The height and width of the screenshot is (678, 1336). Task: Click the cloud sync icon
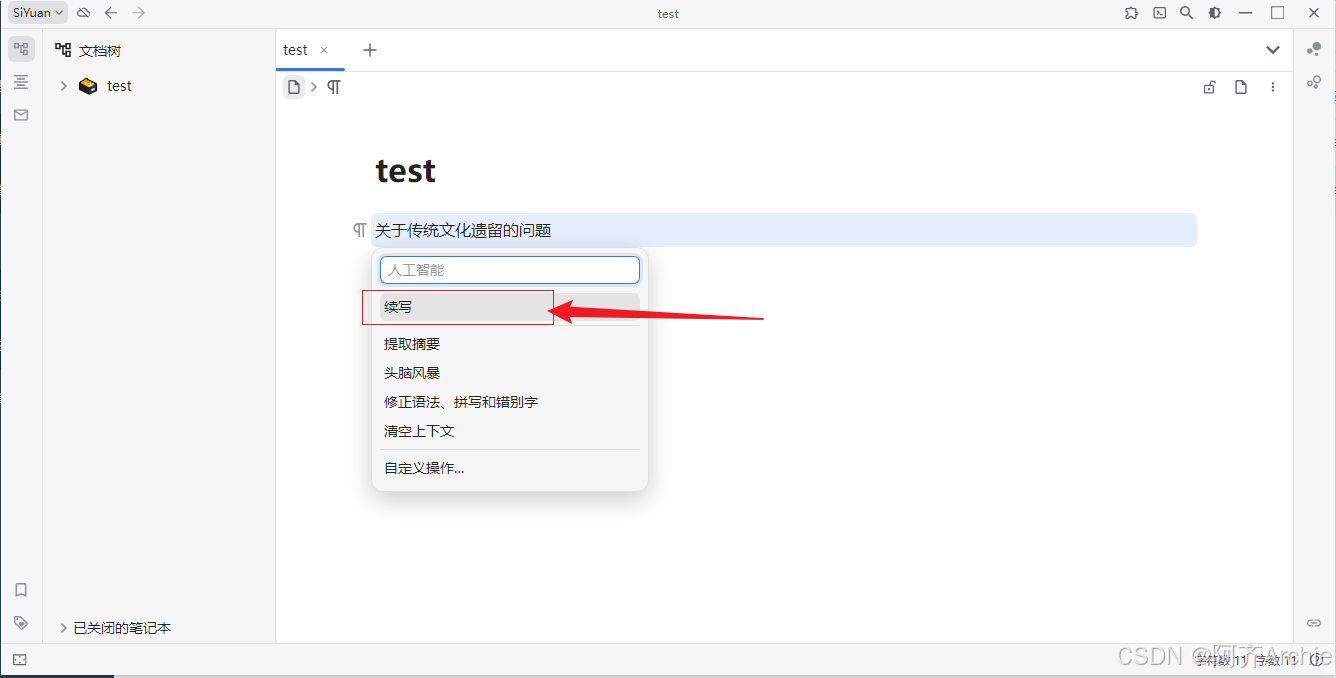point(84,13)
